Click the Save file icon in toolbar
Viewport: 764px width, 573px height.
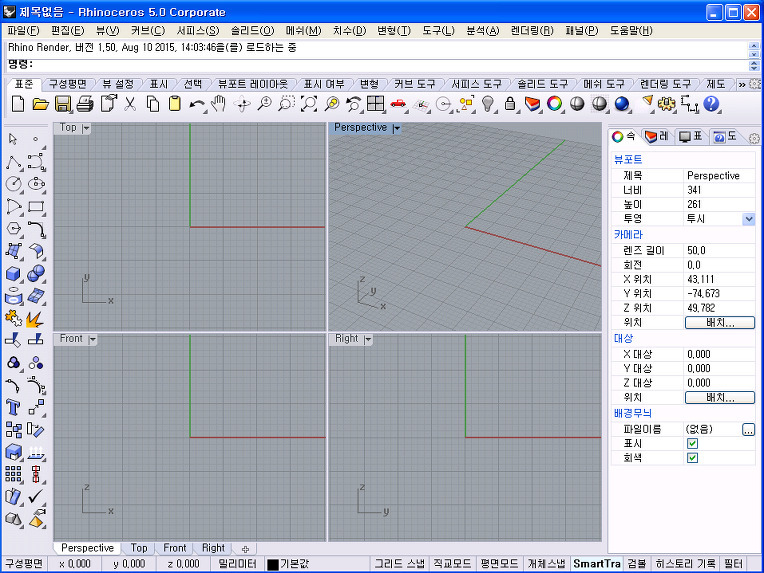(63, 104)
